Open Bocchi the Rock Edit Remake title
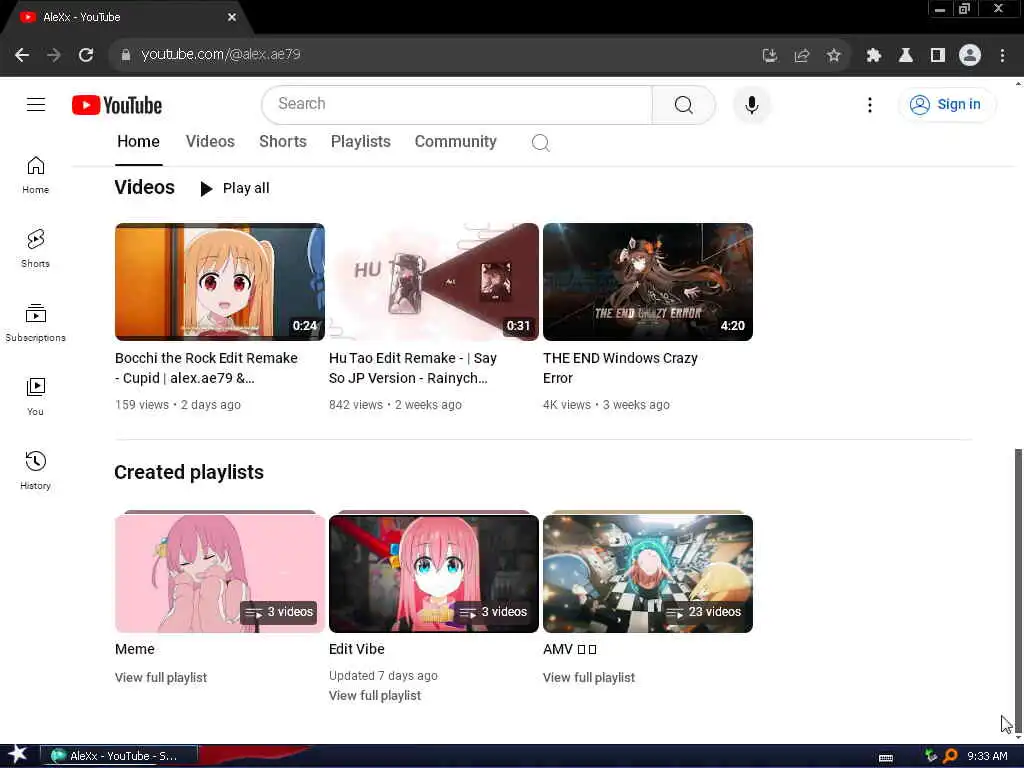Screen dimensions: 1024x768 (206, 368)
